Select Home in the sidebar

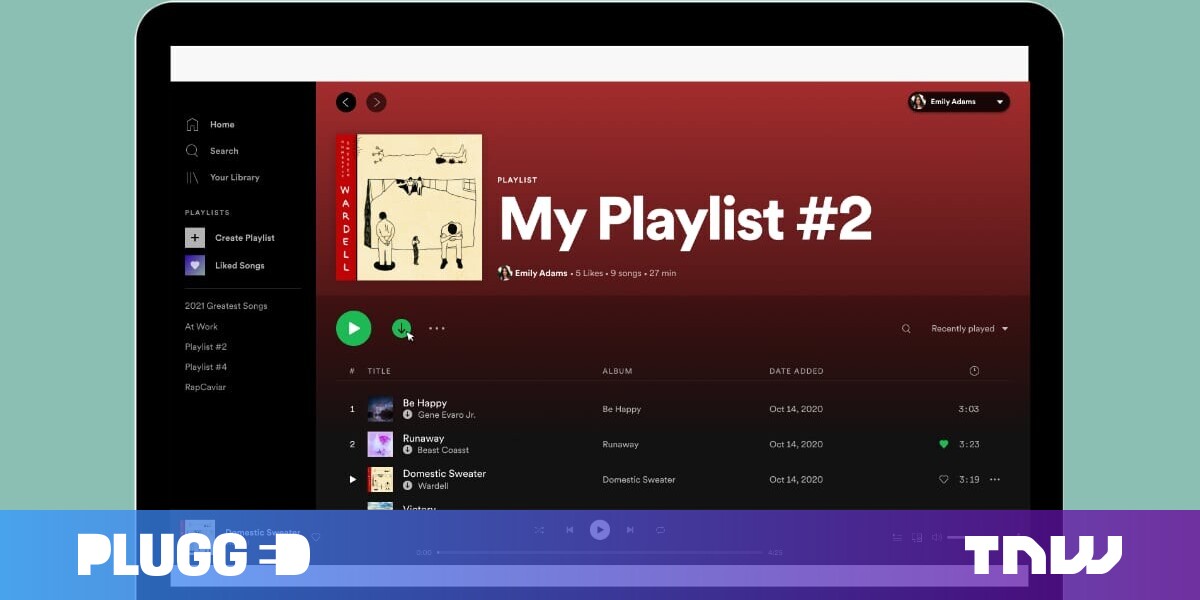coord(222,125)
